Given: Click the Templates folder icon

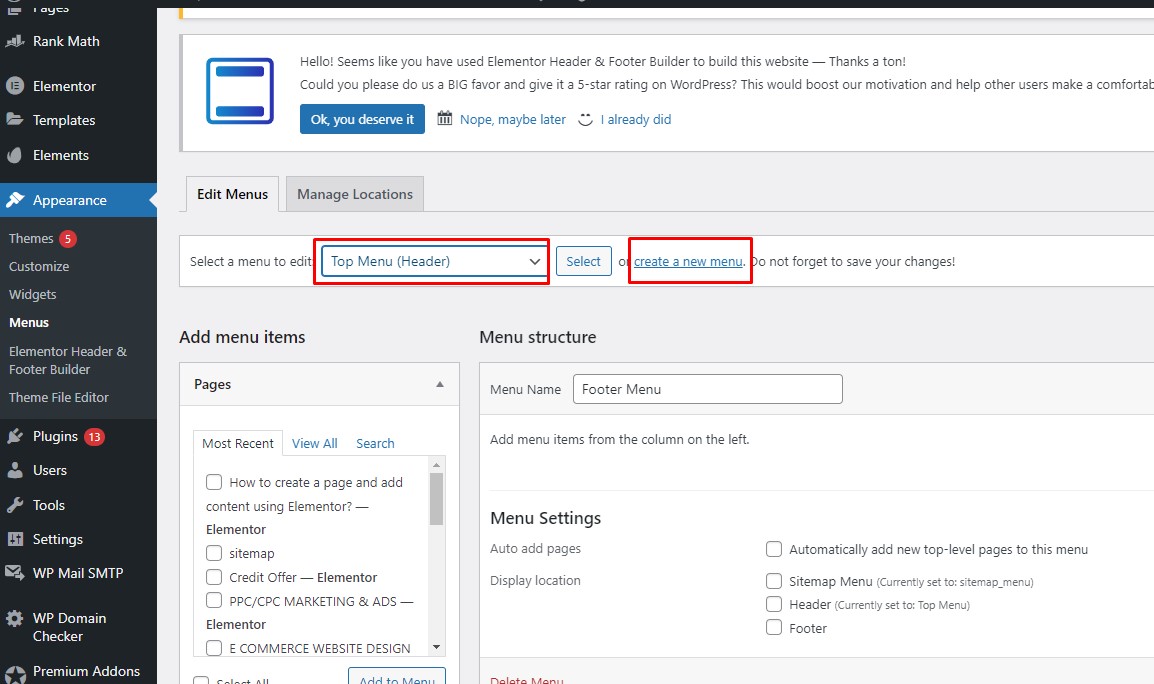Looking at the screenshot, I should tap(15, 119).
